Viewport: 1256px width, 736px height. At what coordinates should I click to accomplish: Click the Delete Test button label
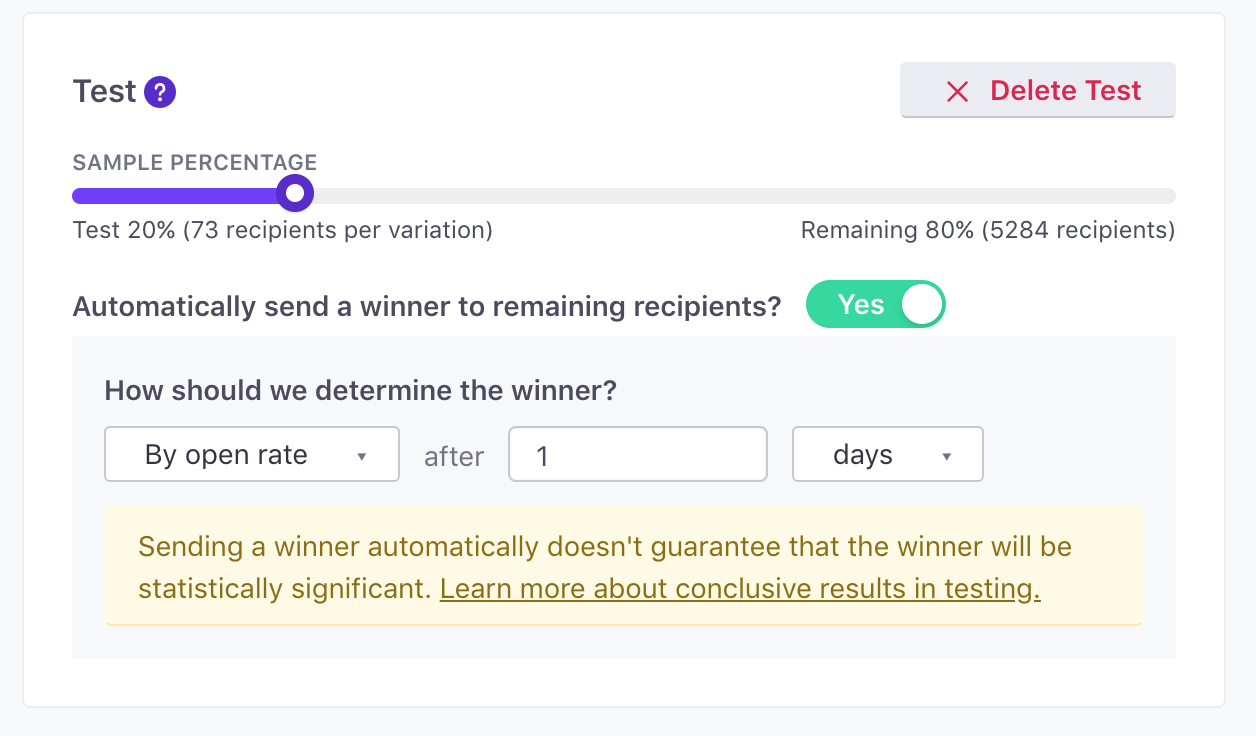tap(1066, 91)
